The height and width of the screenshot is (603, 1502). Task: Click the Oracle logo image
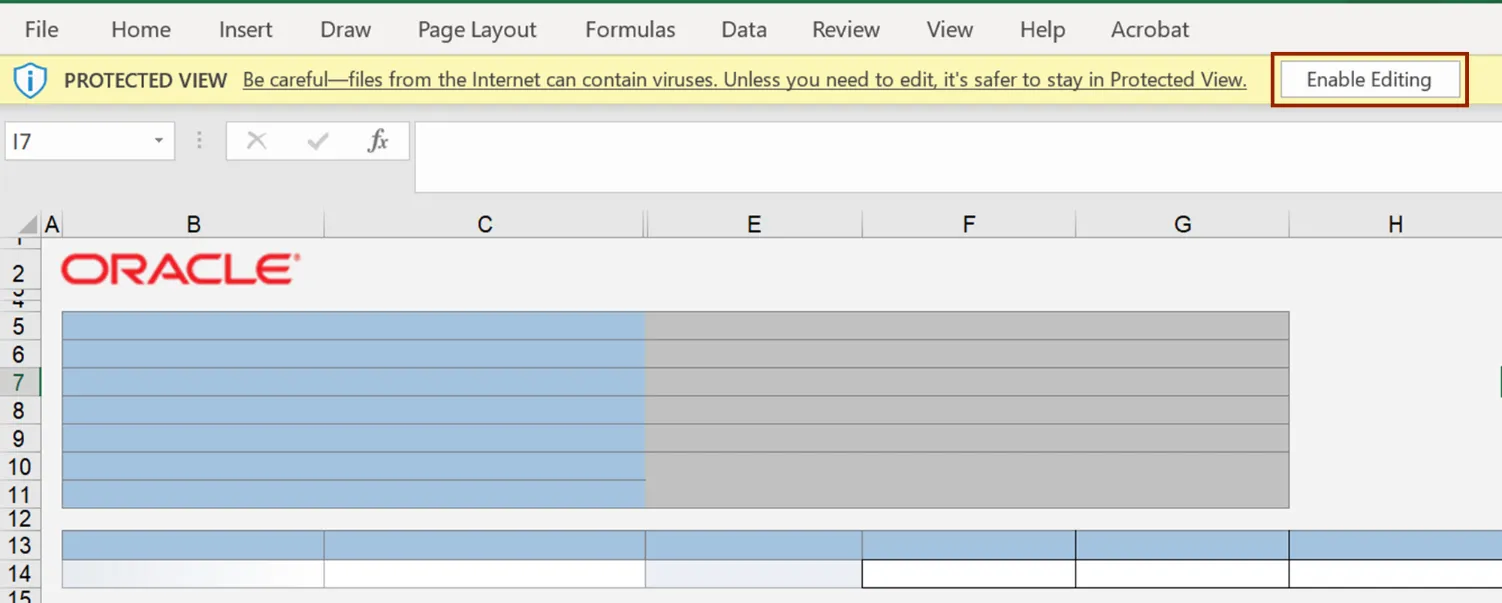click(x=180, y=269)
